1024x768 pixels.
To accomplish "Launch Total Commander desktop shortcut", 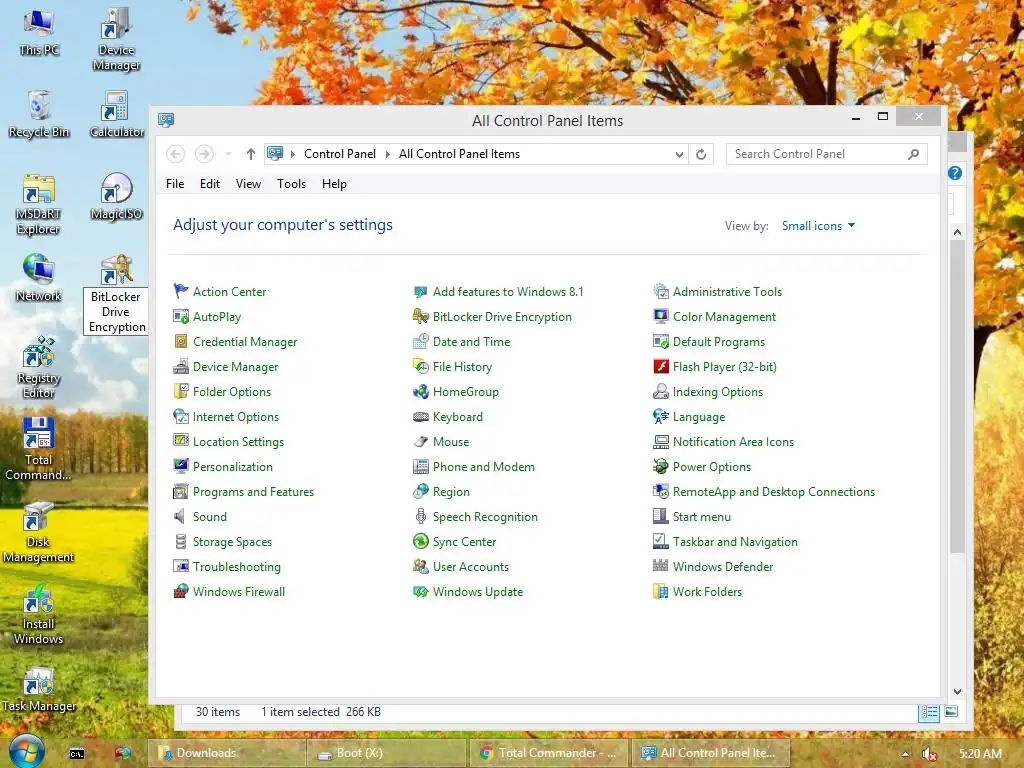I will pos(38,449).
